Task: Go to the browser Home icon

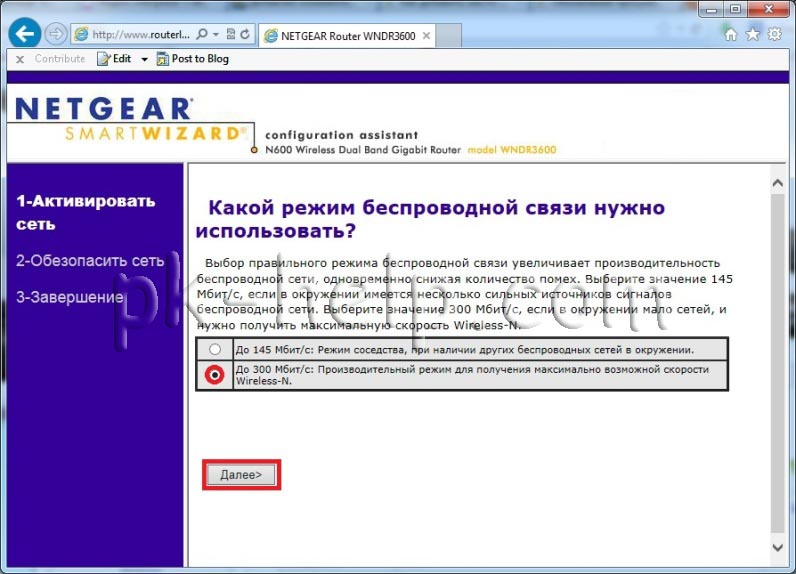Action: pos(731,35)
